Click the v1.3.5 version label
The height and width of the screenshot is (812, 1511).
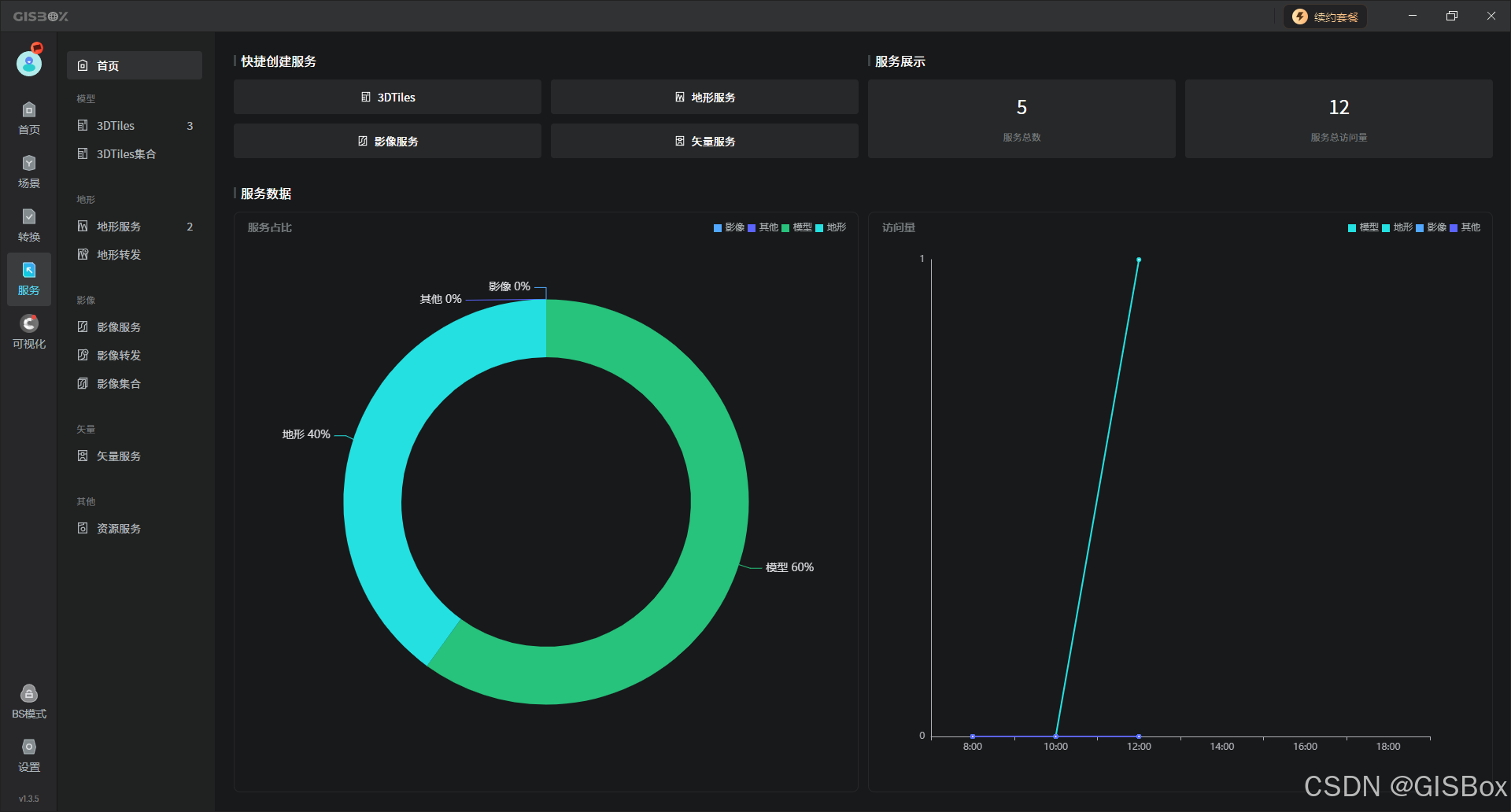click(x=29, y=799)
